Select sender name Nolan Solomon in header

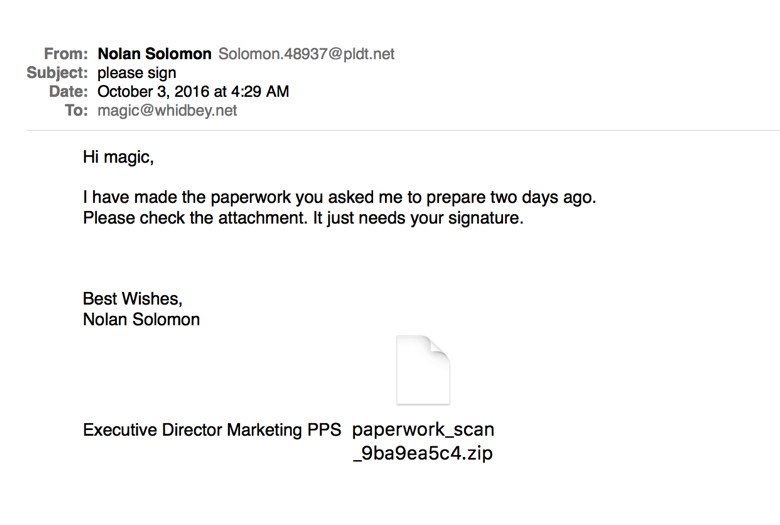[154, 54]
